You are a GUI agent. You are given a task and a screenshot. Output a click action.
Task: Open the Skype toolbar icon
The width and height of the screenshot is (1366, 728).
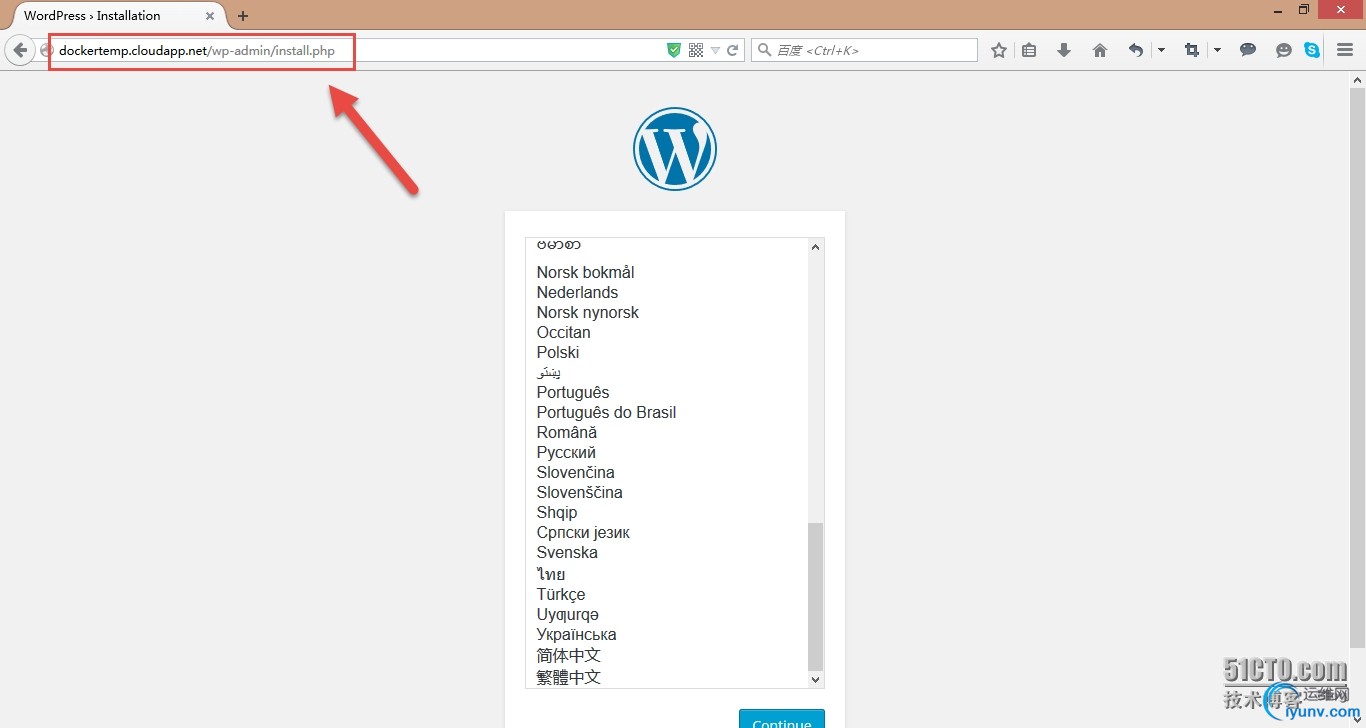pos(1312,50)
